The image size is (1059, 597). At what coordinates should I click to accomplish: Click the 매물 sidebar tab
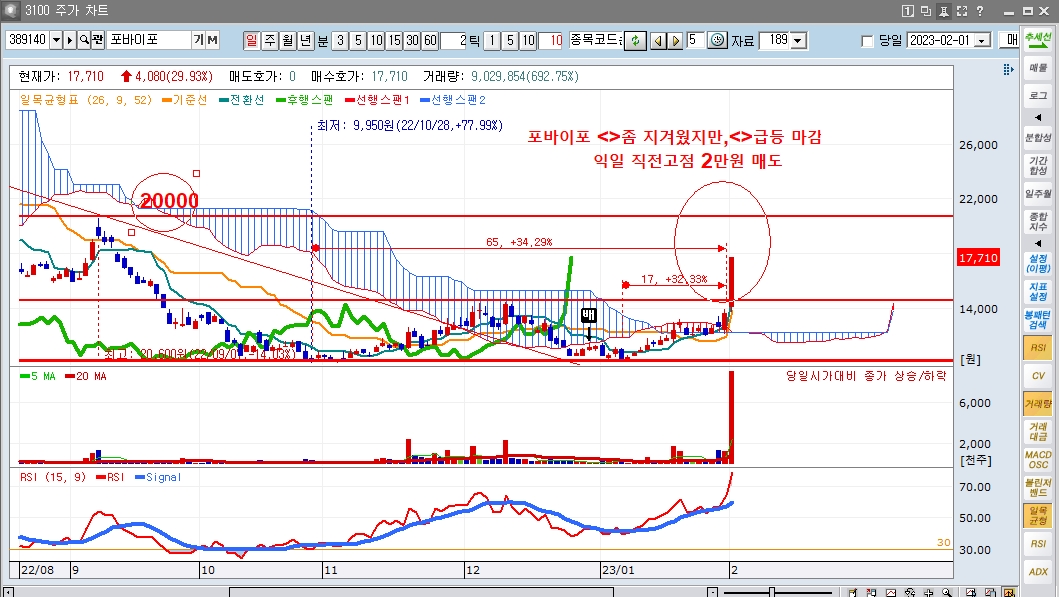pos(1038,68)
